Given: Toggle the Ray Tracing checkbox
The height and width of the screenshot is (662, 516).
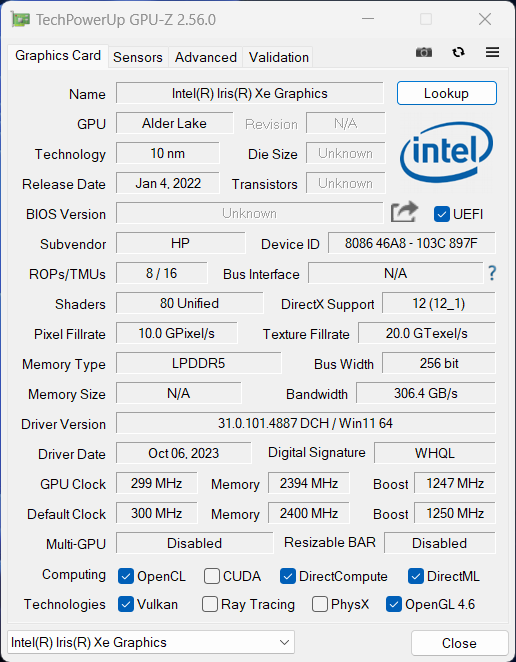Looking at the screenshot, I should click(x=210, y=604).
